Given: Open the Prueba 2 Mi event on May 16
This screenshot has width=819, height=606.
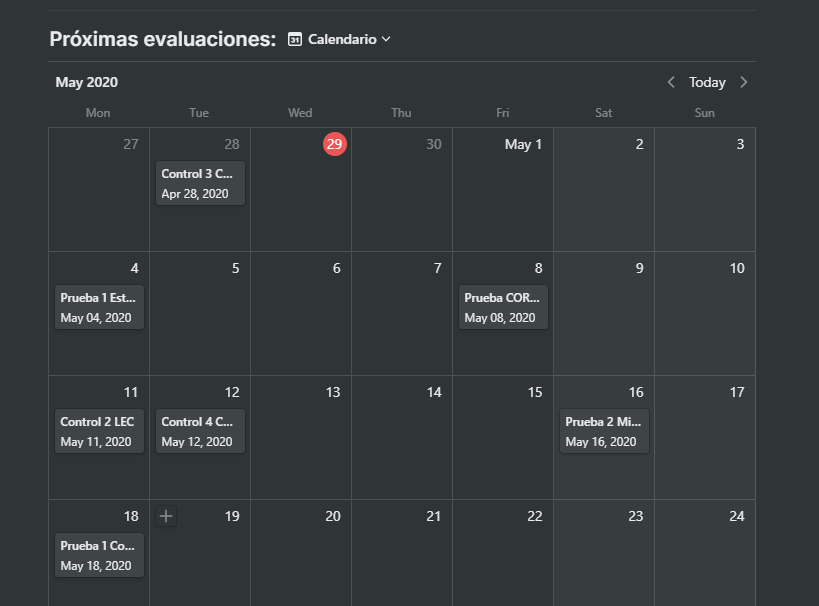Looking at the screenshot, I should tap(604, 431).
